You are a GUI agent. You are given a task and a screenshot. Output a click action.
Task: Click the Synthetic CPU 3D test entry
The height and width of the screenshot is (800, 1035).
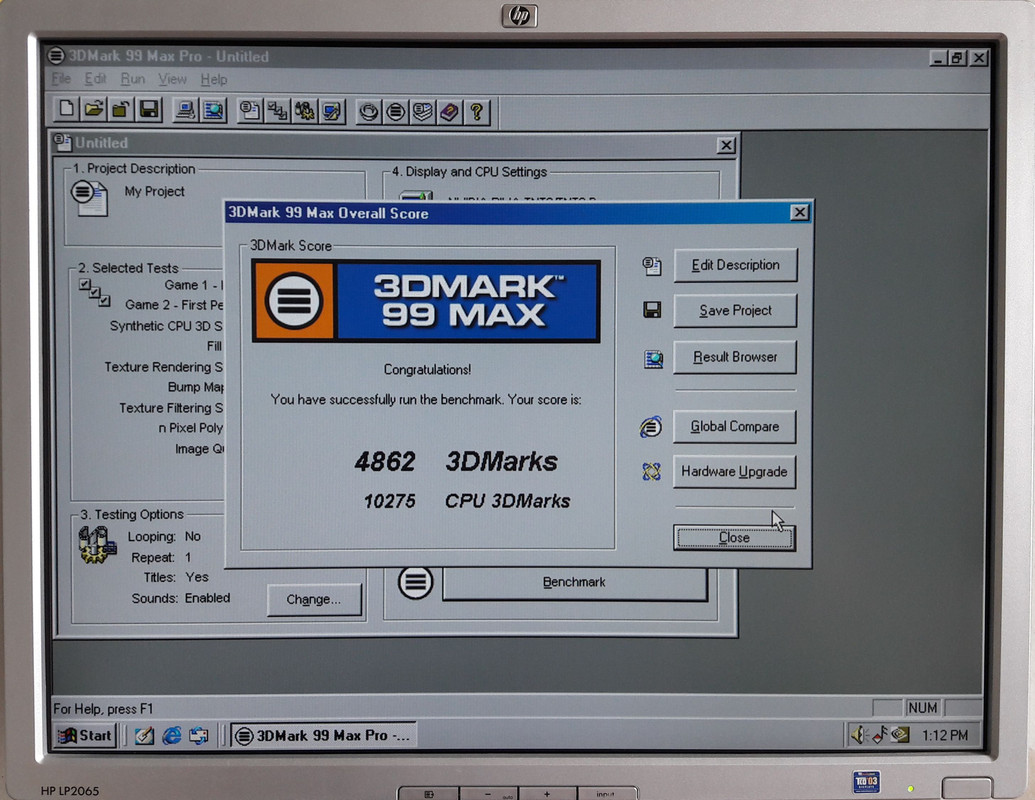pos(166,326)
